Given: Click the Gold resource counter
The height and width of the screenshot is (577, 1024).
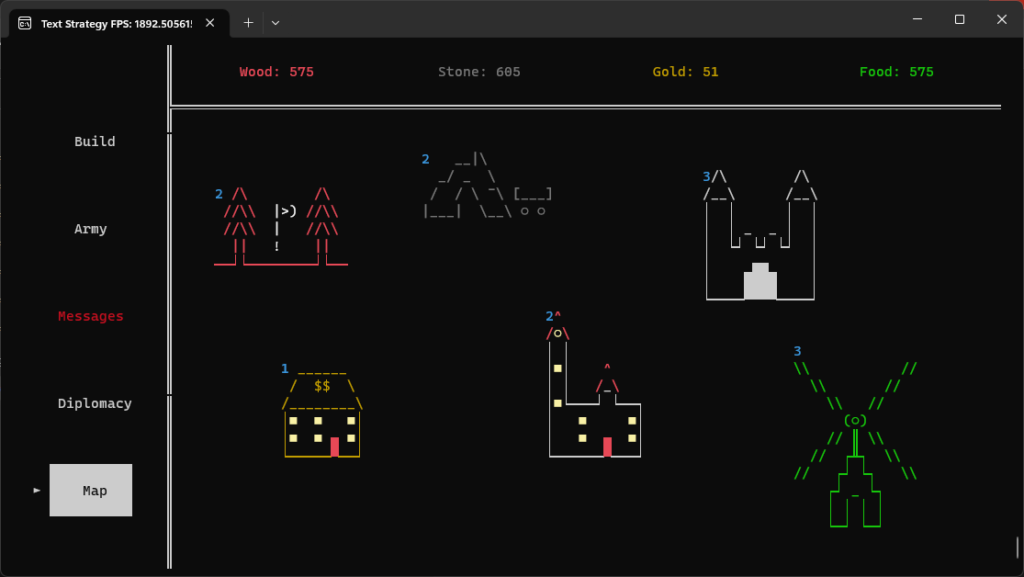Looking at the screenshot, I should pyautogui.click(x=685, y=71).
